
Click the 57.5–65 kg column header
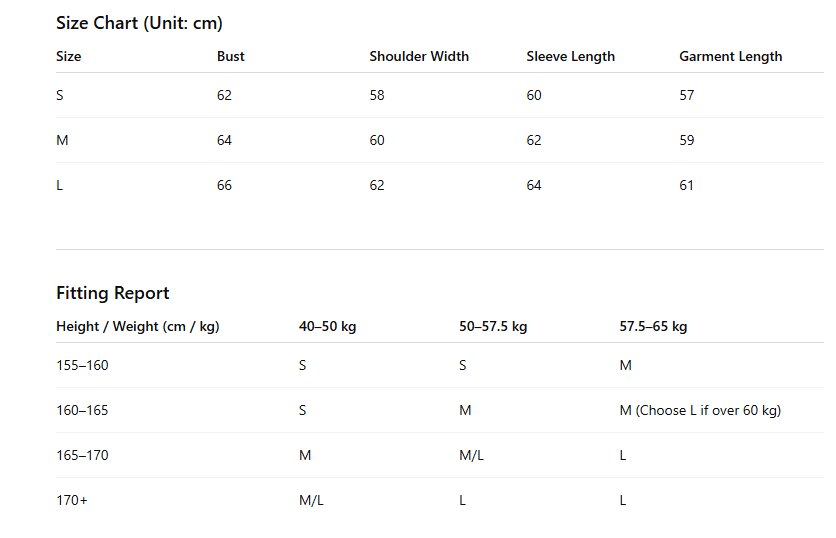tap(653, 326)
